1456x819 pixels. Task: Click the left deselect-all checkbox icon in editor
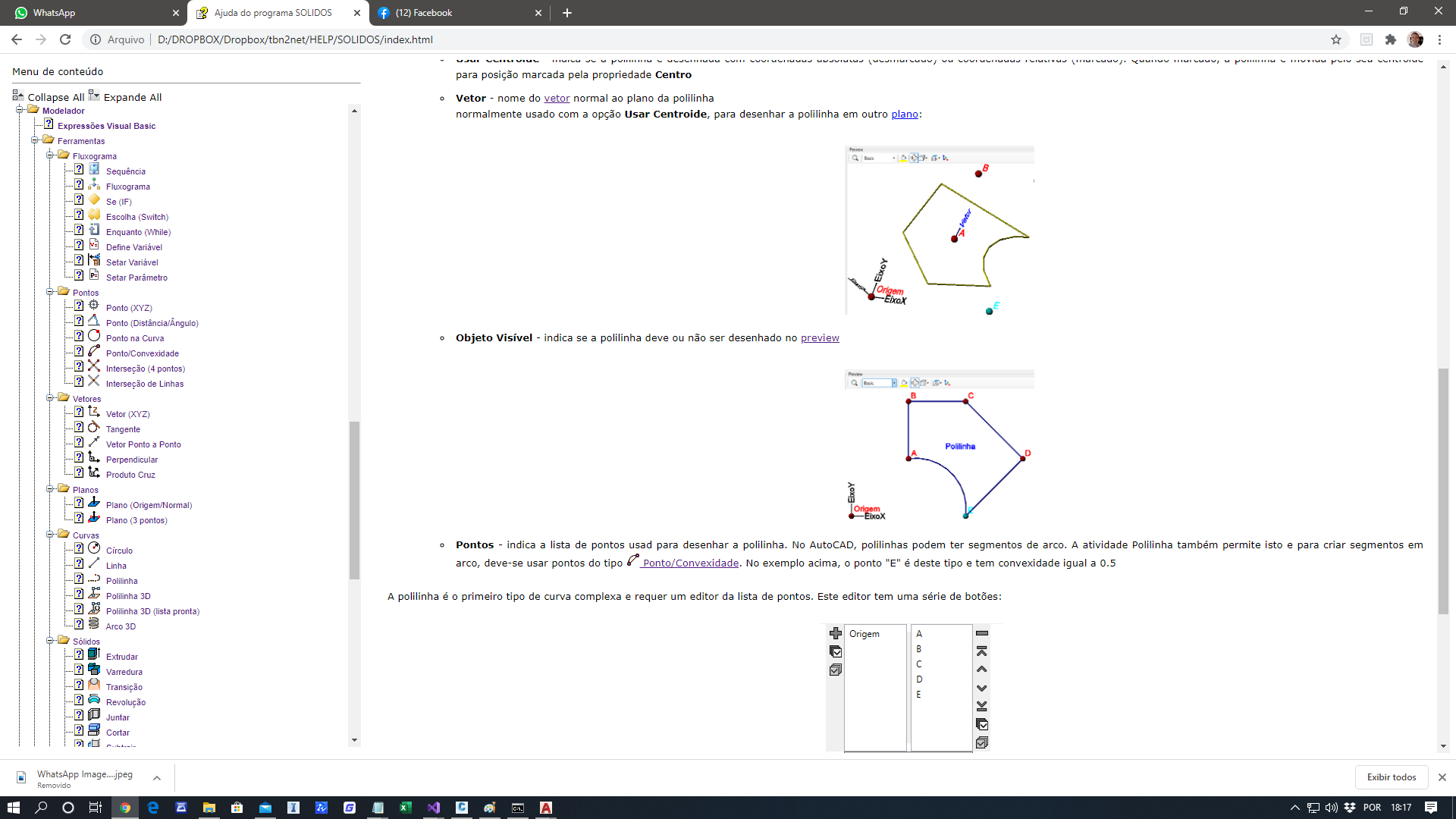point(836,670)
